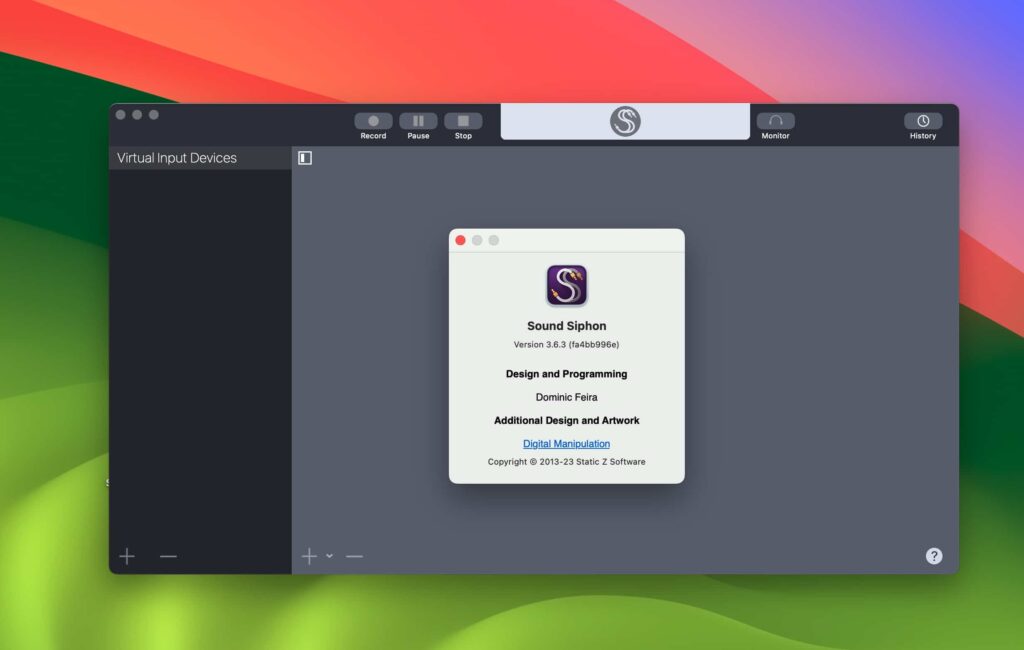The image size is (1024, 650).
Task: Click the Stop toolbar icon
Action: (x=463, y=120)
